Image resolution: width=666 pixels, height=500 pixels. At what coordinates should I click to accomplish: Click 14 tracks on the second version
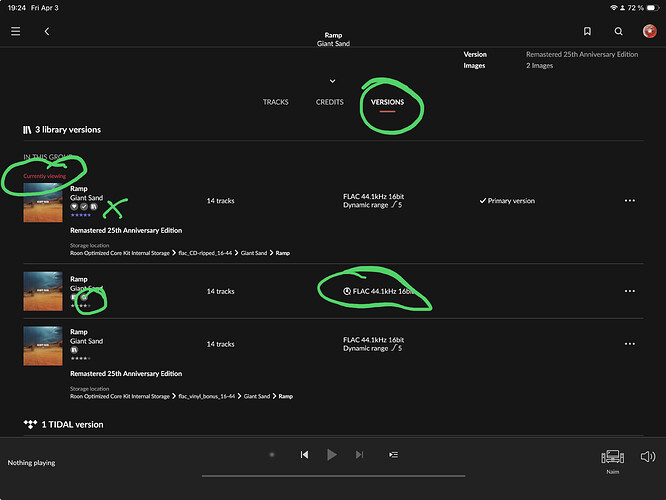pos(220,291)
